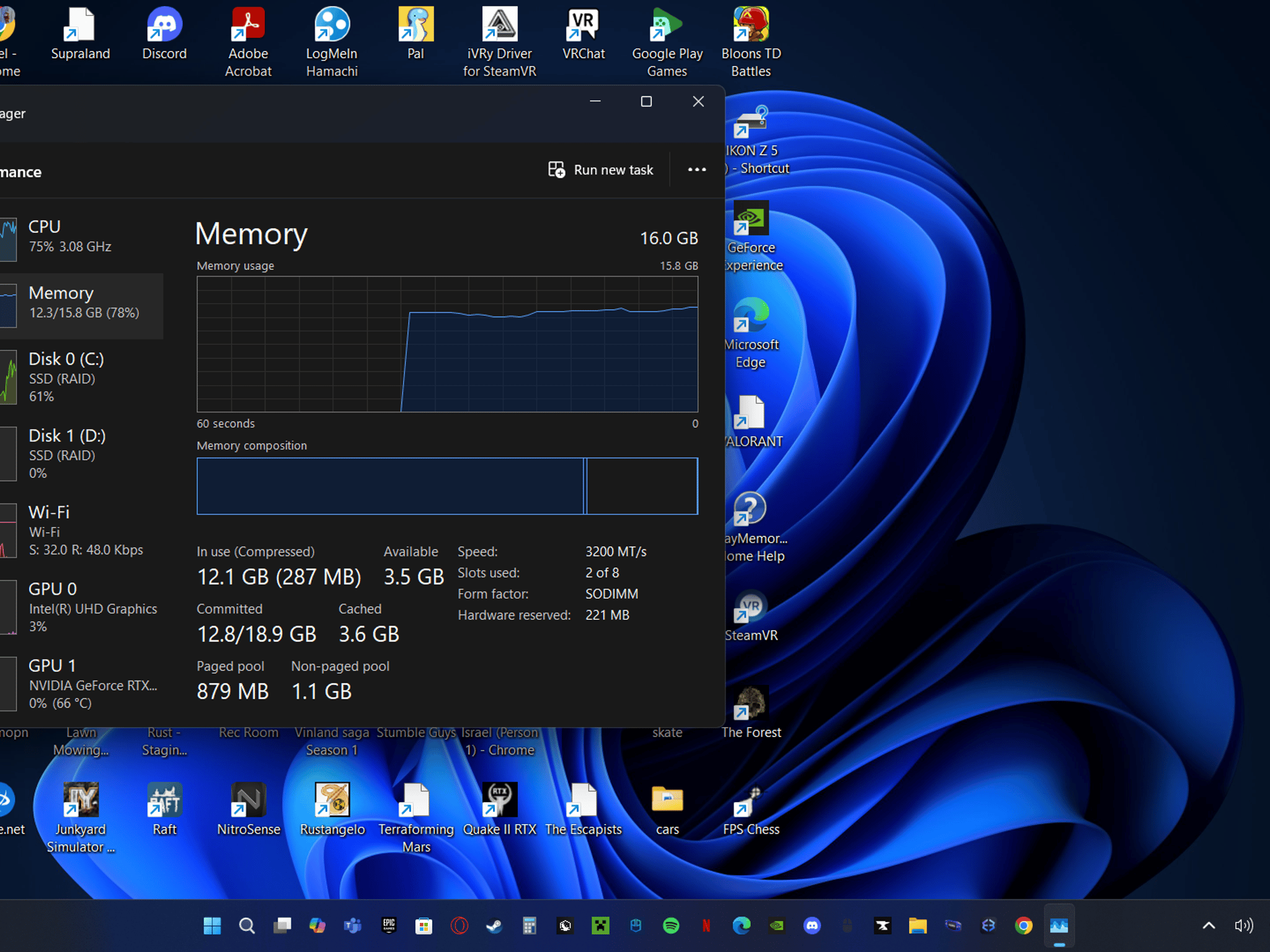The height and width of the screenshot is (952, 1270).
Task: Close the Task Manager window
Action: [x=698, y=102]
